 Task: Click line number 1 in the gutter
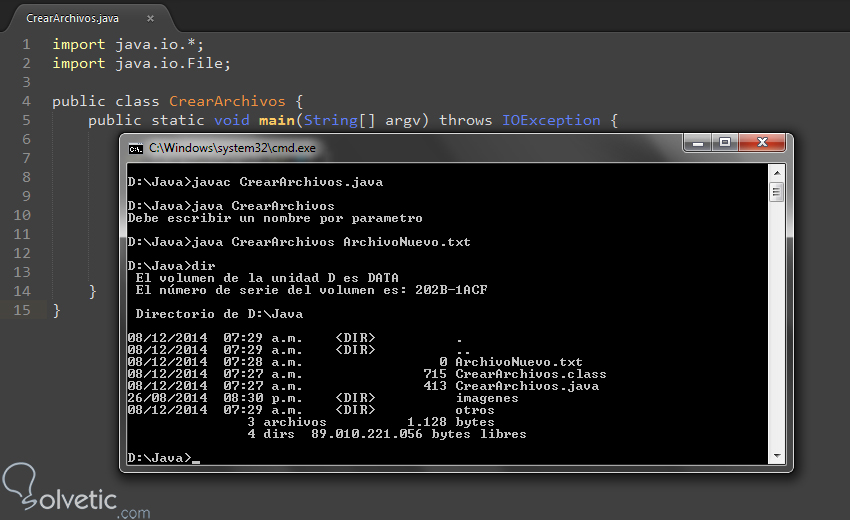click(x=27, y=44)
